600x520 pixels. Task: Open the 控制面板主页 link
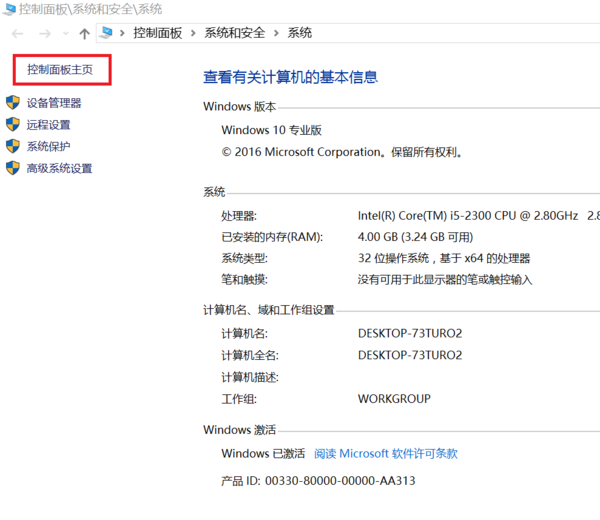[x=60, y=70]
